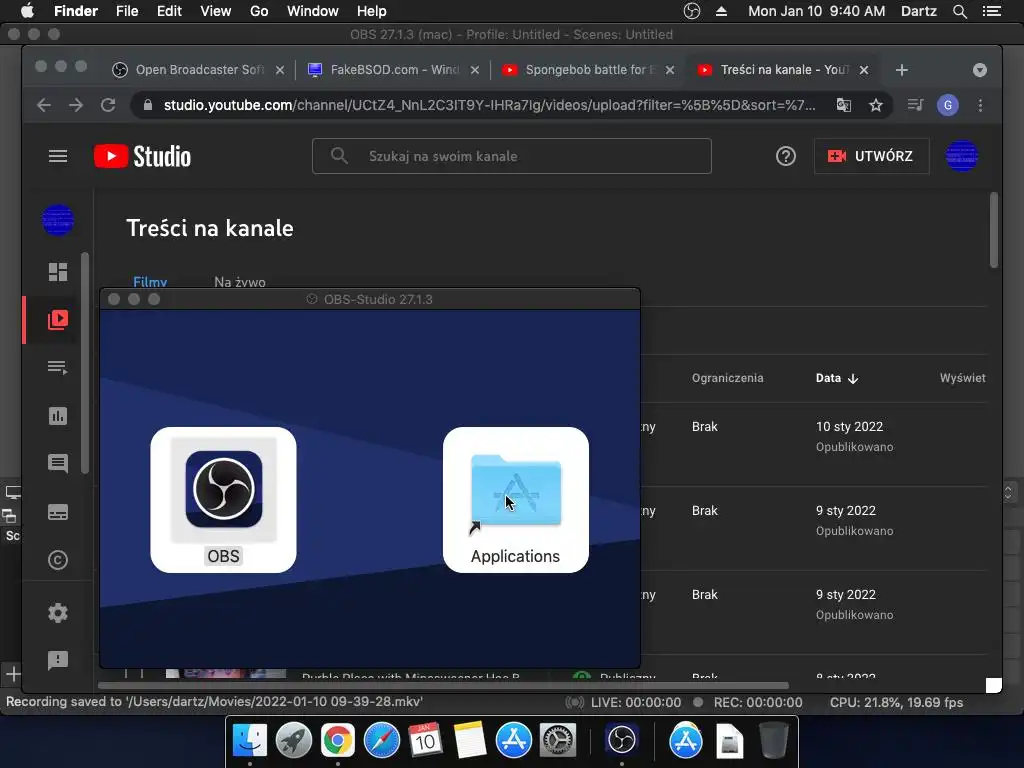Open channel dashboard icon in Studio sidebar
This screenshot has height=768, width=1024.
tap(57, 272)
